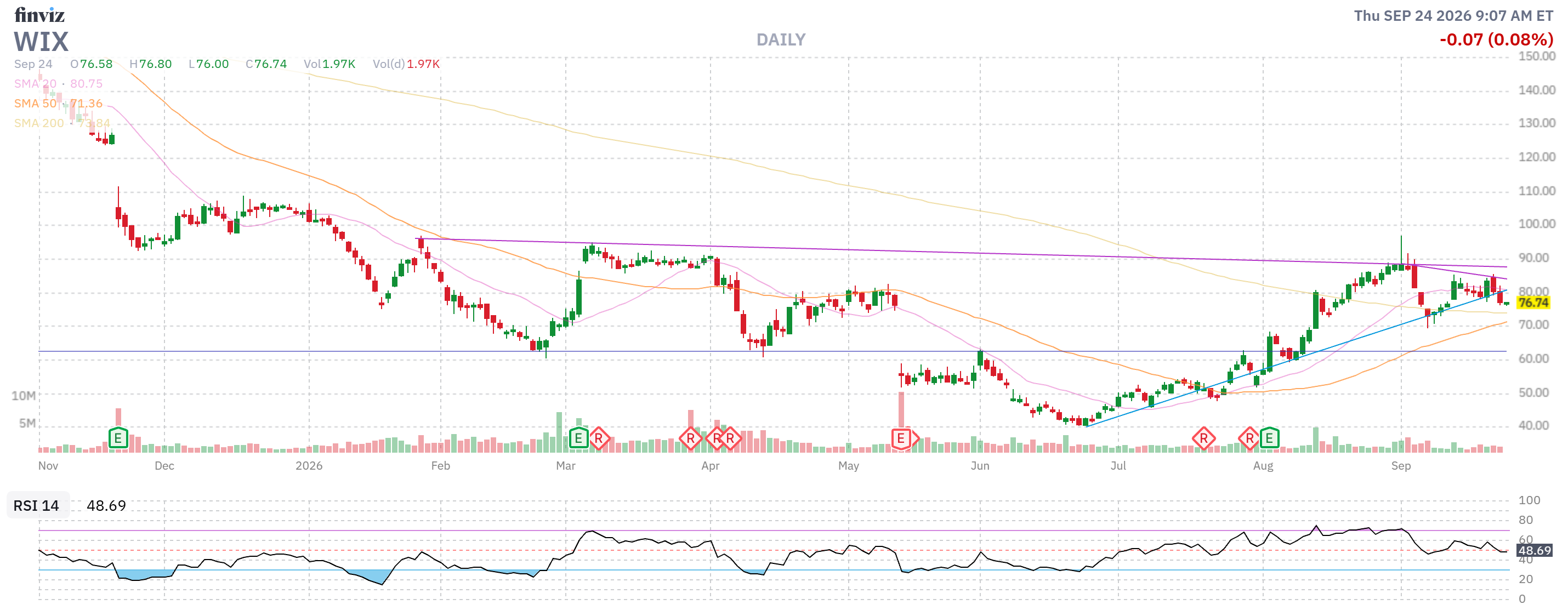Image resolution: width=1568 pixels, height=616 pixels.
Task: Click the Jun label on the date axis
Action: pos(980,466)
